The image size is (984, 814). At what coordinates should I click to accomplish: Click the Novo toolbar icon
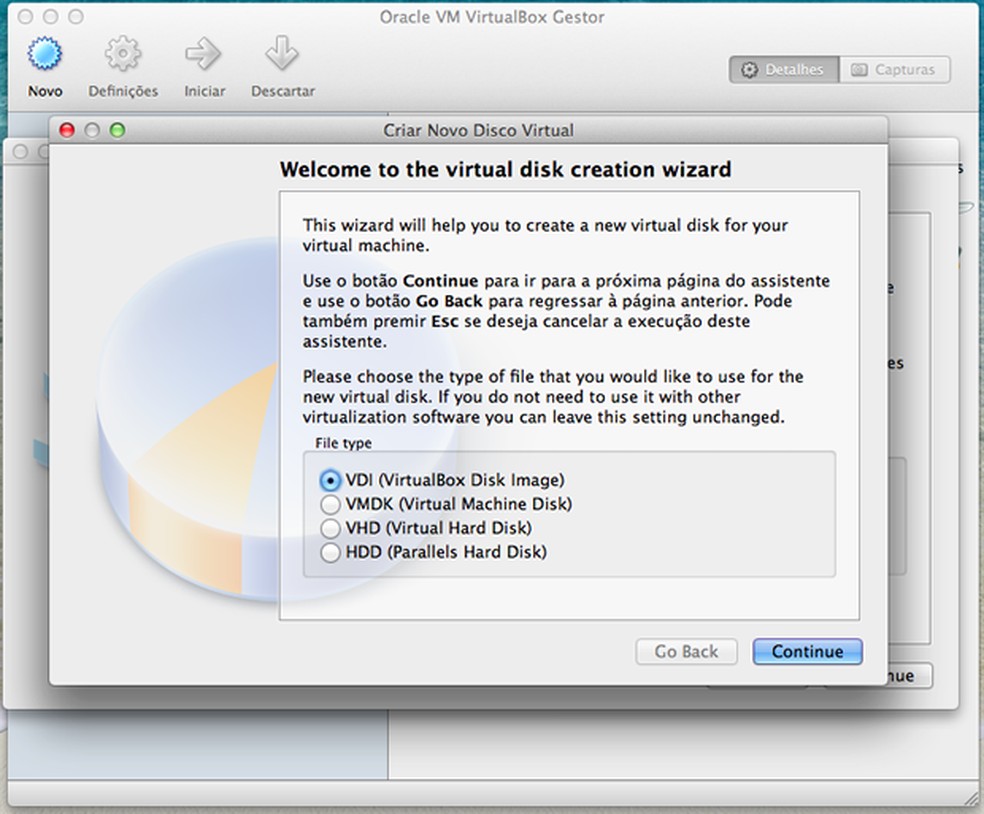pos(45,54)
